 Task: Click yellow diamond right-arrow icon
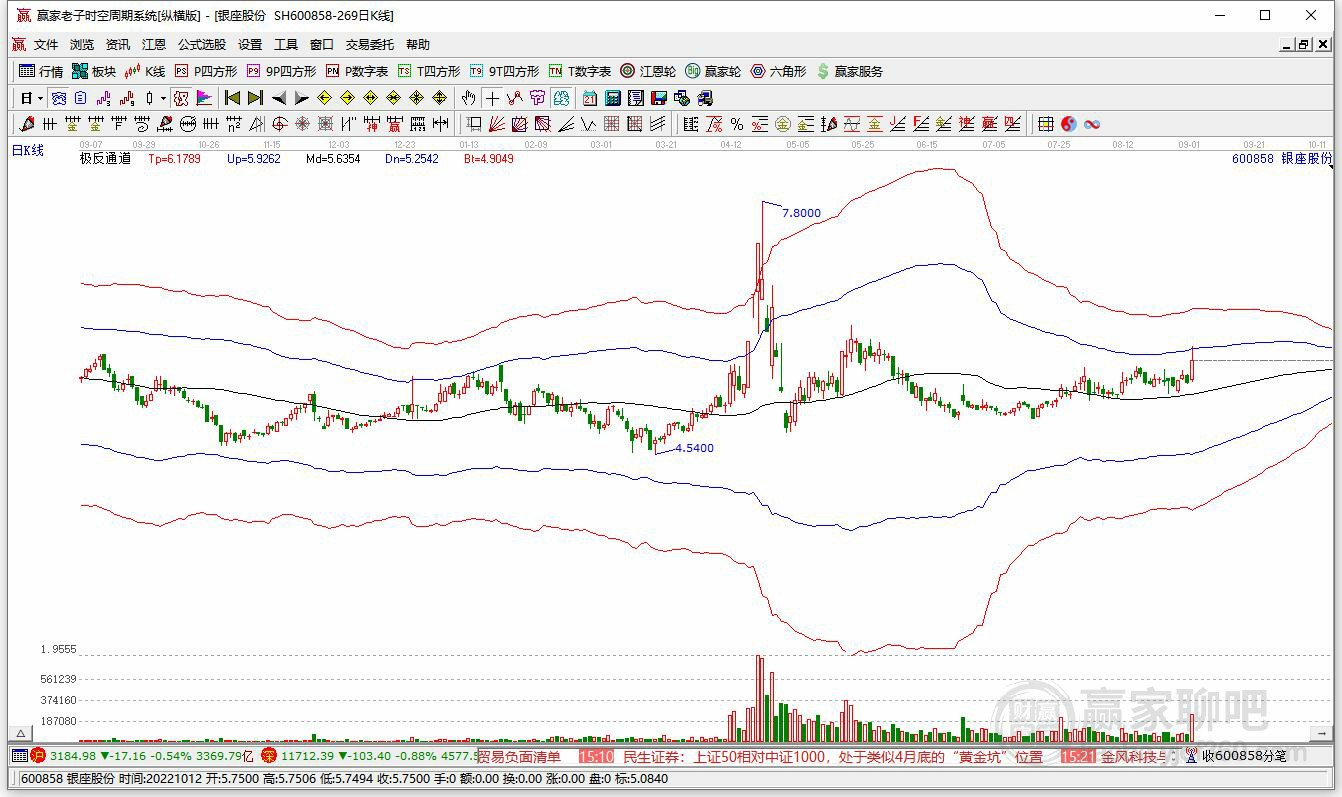[x=347, y=98]
